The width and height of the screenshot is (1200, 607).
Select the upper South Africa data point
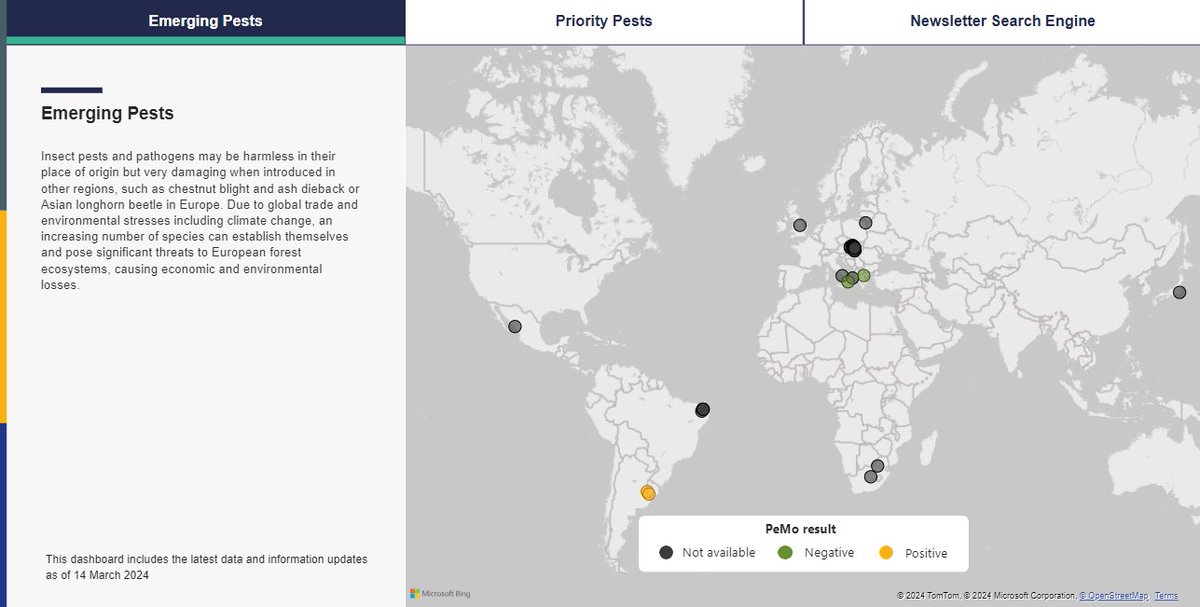point(878,466)
